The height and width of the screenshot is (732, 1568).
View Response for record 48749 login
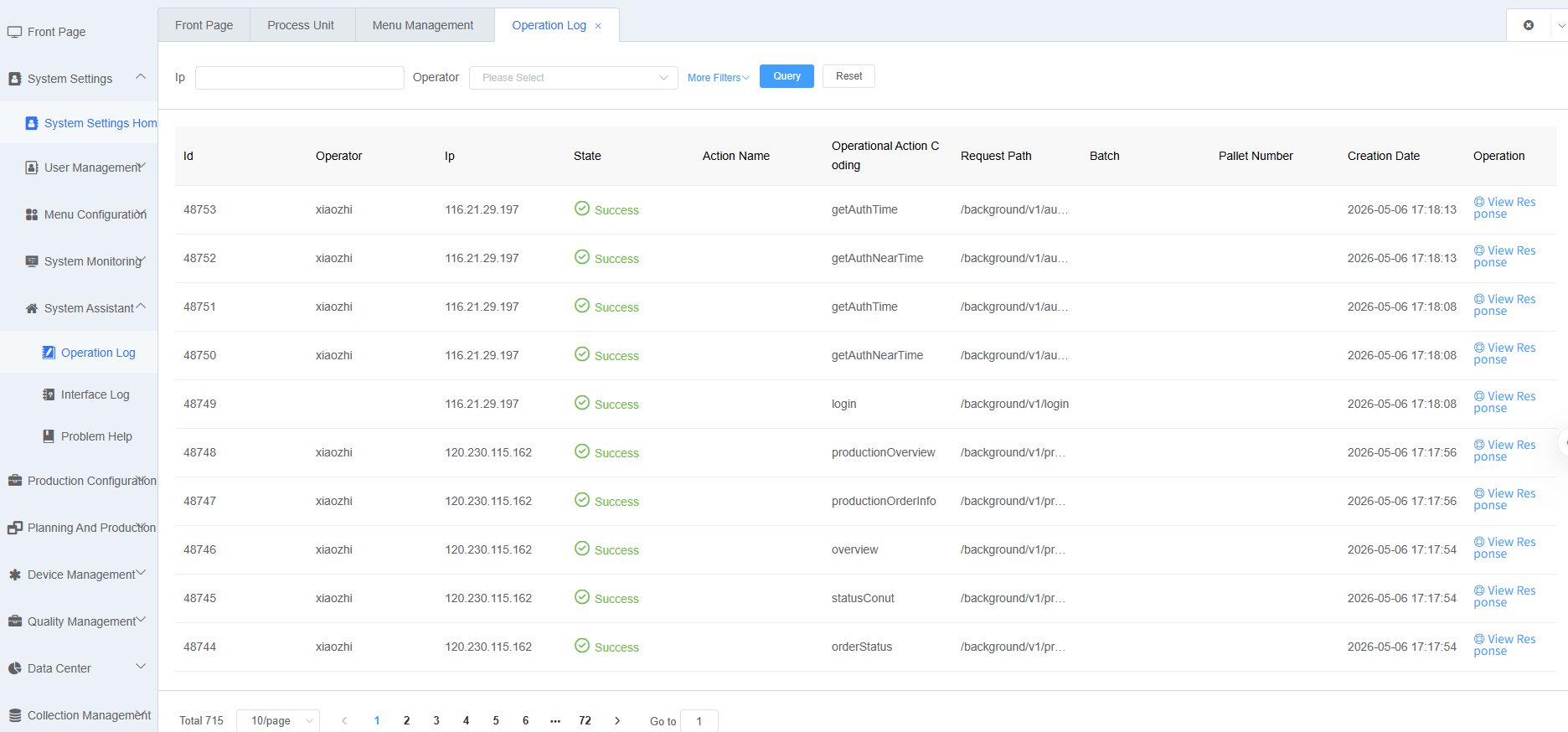[1504, 402]
